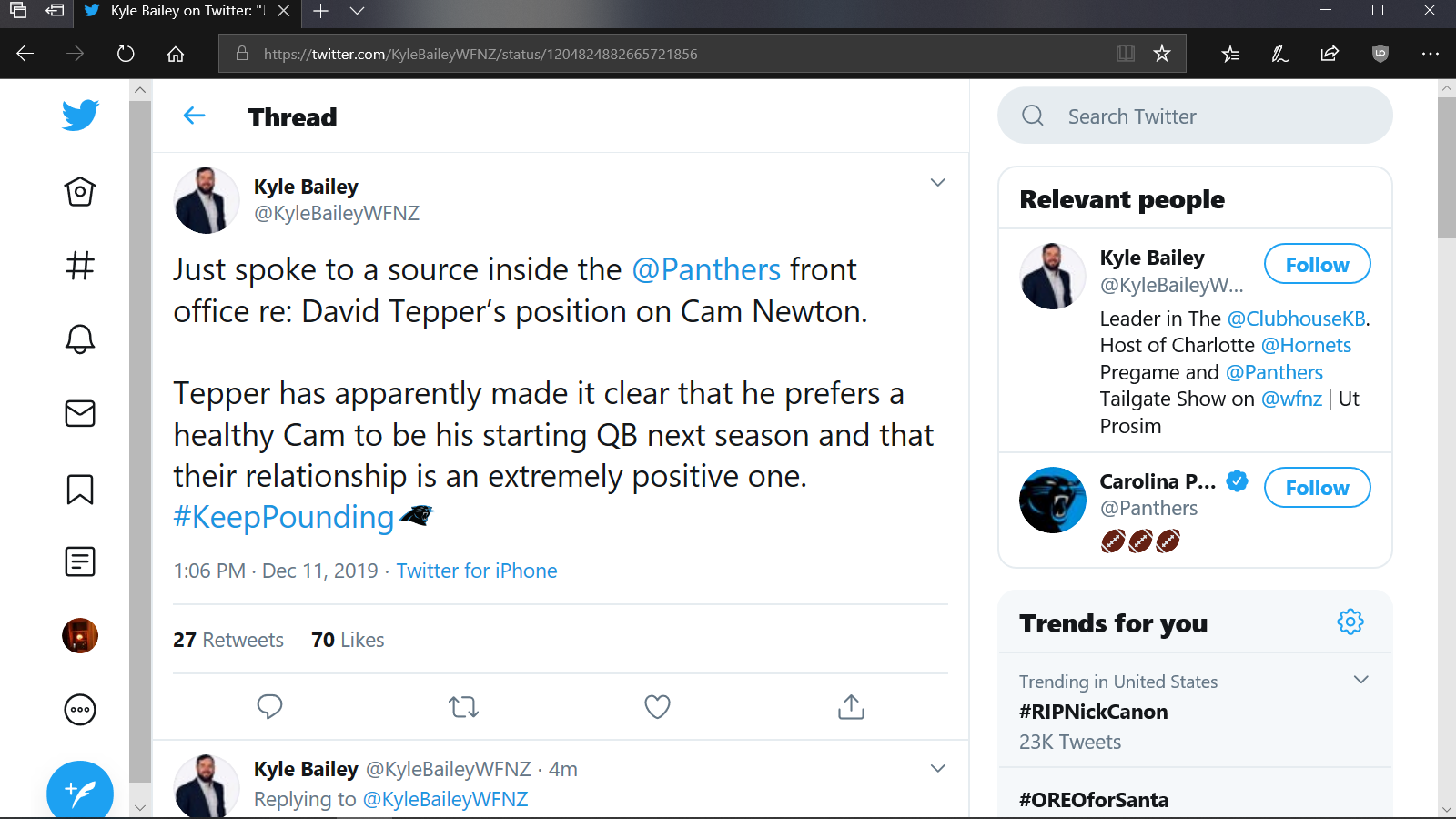Like the tweet with heart icon
Image resolution: width=1456 pixels, height=819 pixels.
coord(657,706)
